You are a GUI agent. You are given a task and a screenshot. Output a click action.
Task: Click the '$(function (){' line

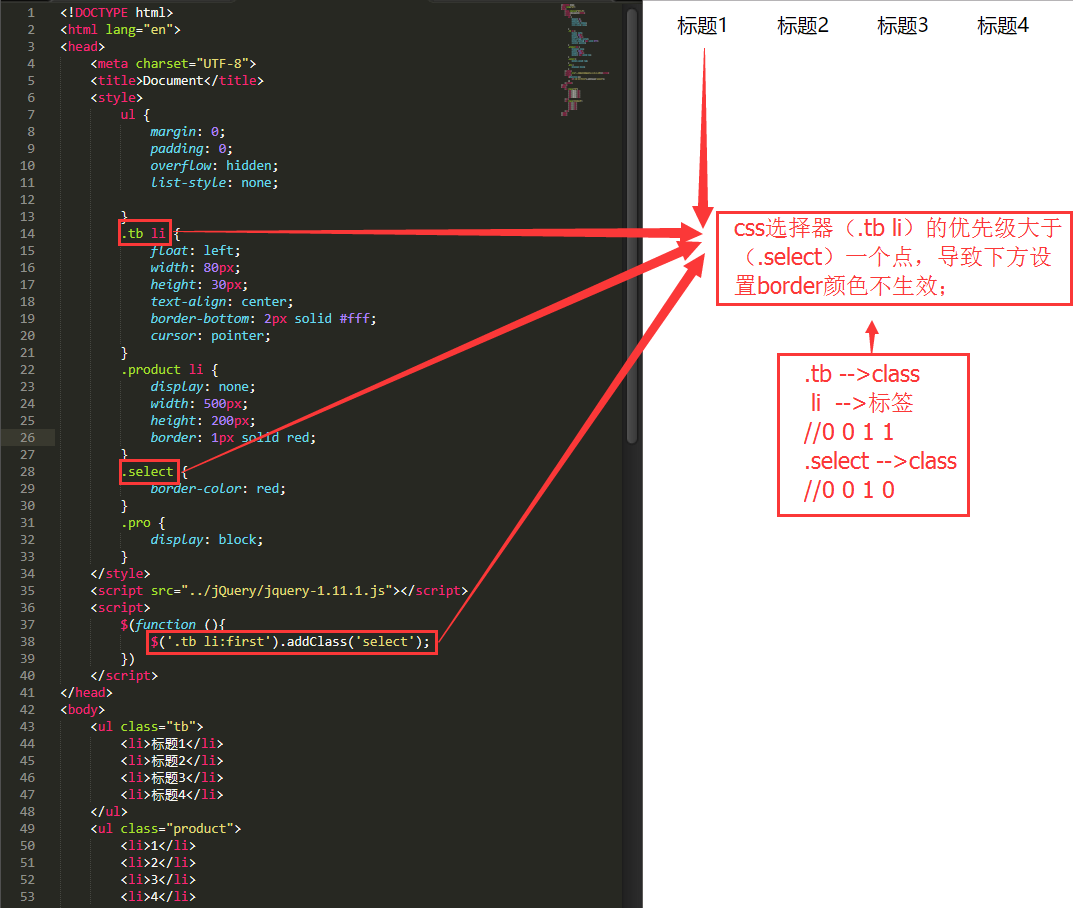(x=172, y=625)
